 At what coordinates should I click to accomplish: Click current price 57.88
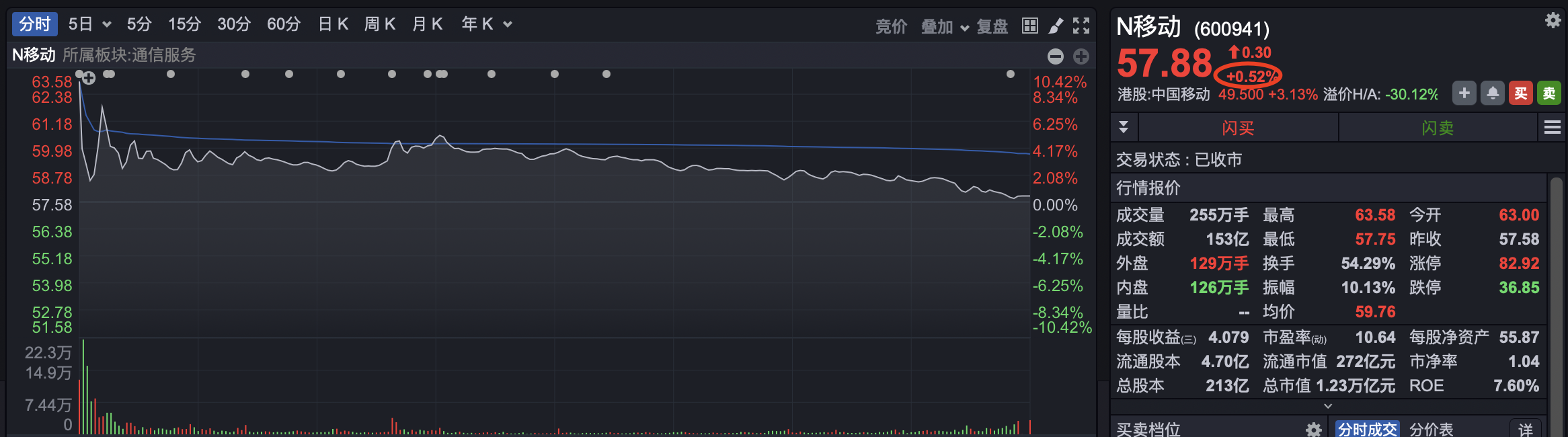pos(1164,63)
